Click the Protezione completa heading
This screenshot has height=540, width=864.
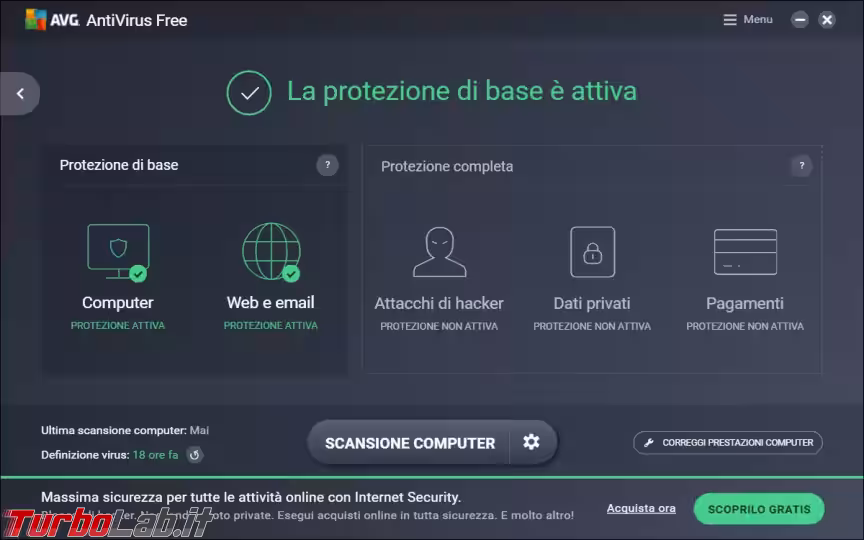point(447,166)
